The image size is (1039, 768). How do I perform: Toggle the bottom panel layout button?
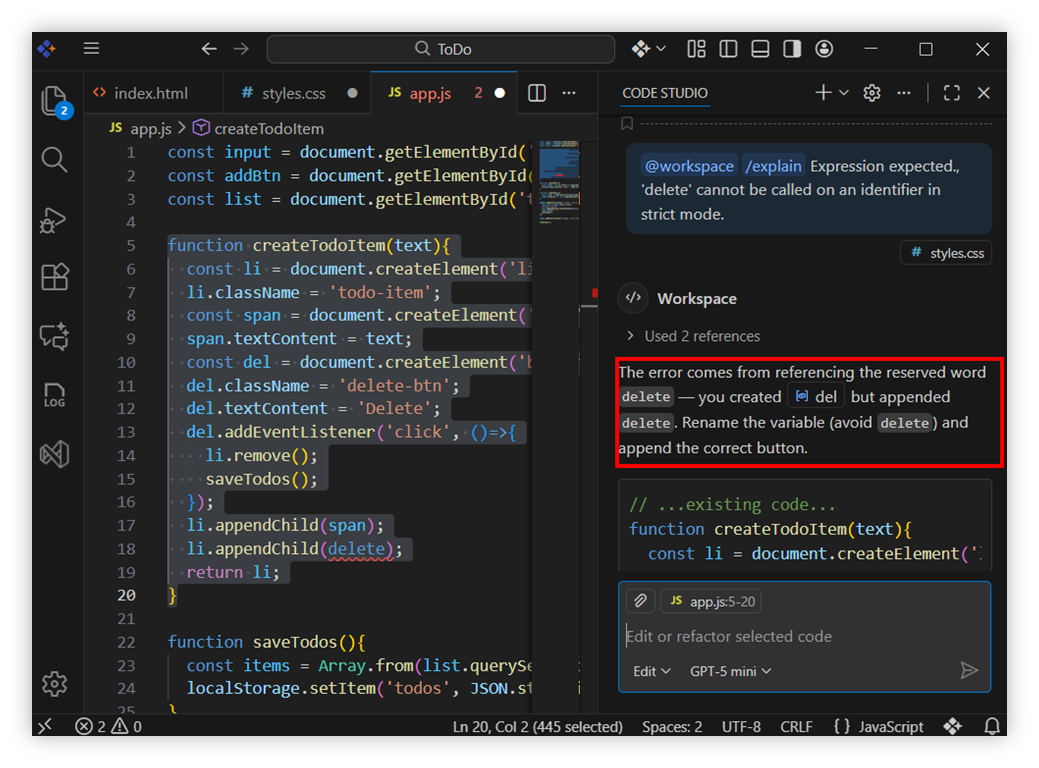point(760,49)
